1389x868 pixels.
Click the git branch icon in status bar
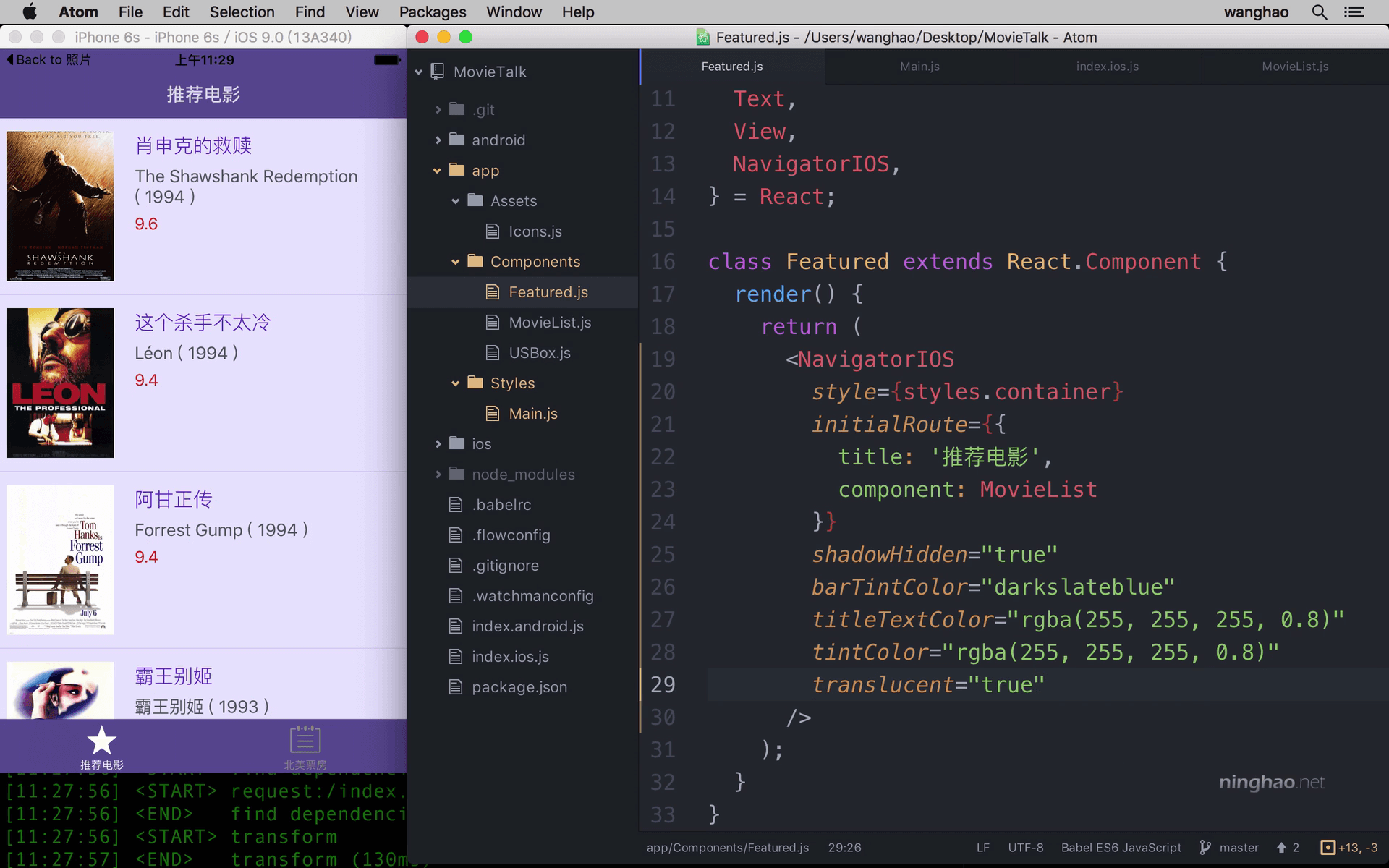pos(1205,847)
